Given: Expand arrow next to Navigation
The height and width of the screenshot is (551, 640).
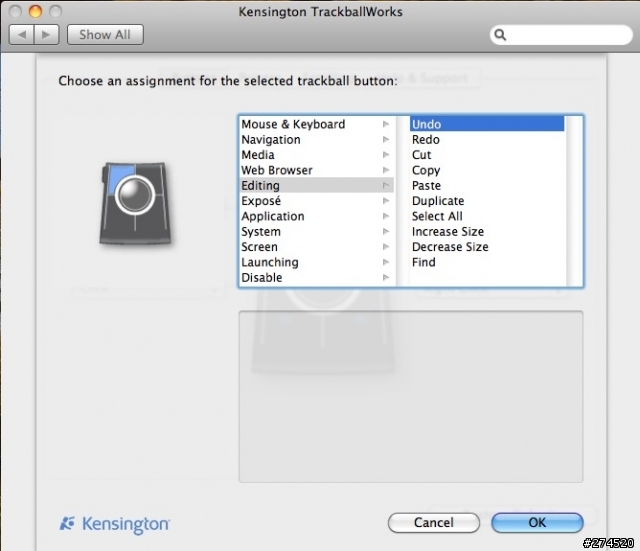Looking at the screenshot, I should pos(386,140).
